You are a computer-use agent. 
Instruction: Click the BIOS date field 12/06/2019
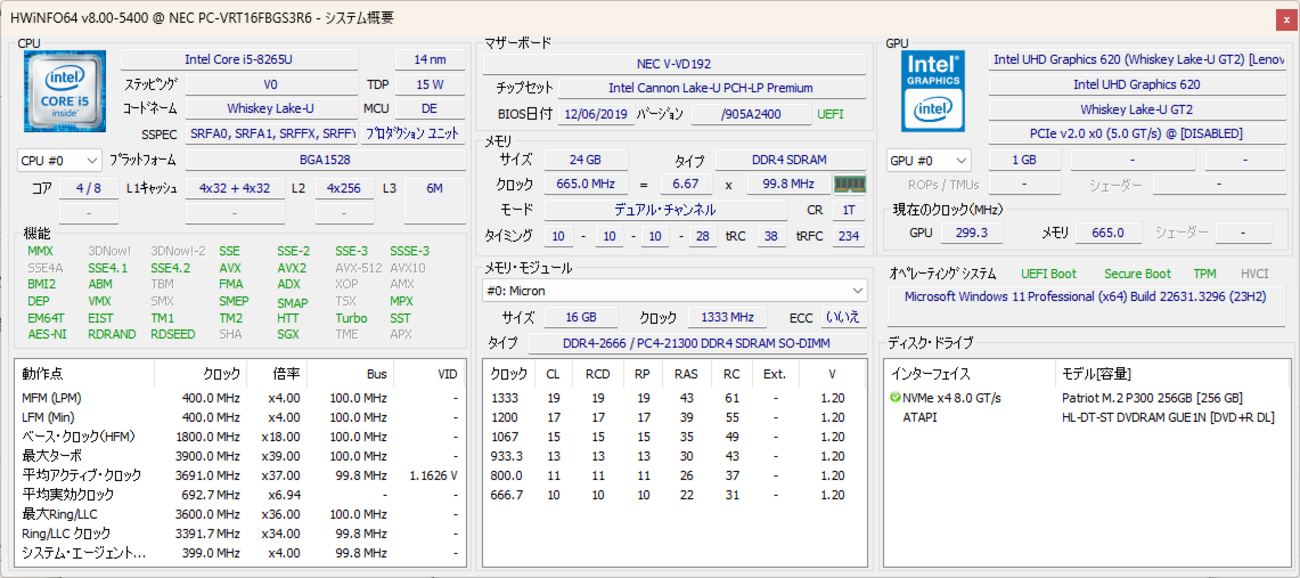click(x=596, y=114)
